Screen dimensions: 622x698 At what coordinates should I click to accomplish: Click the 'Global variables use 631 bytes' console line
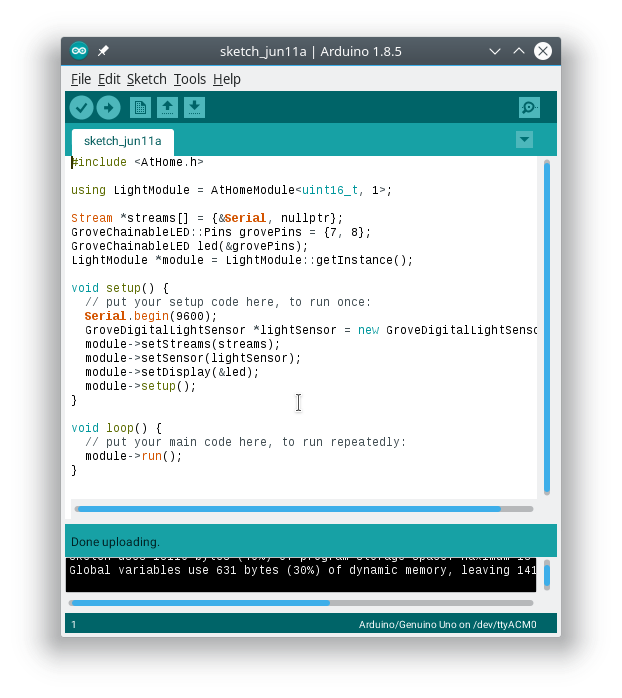click(x=303, y=570)
